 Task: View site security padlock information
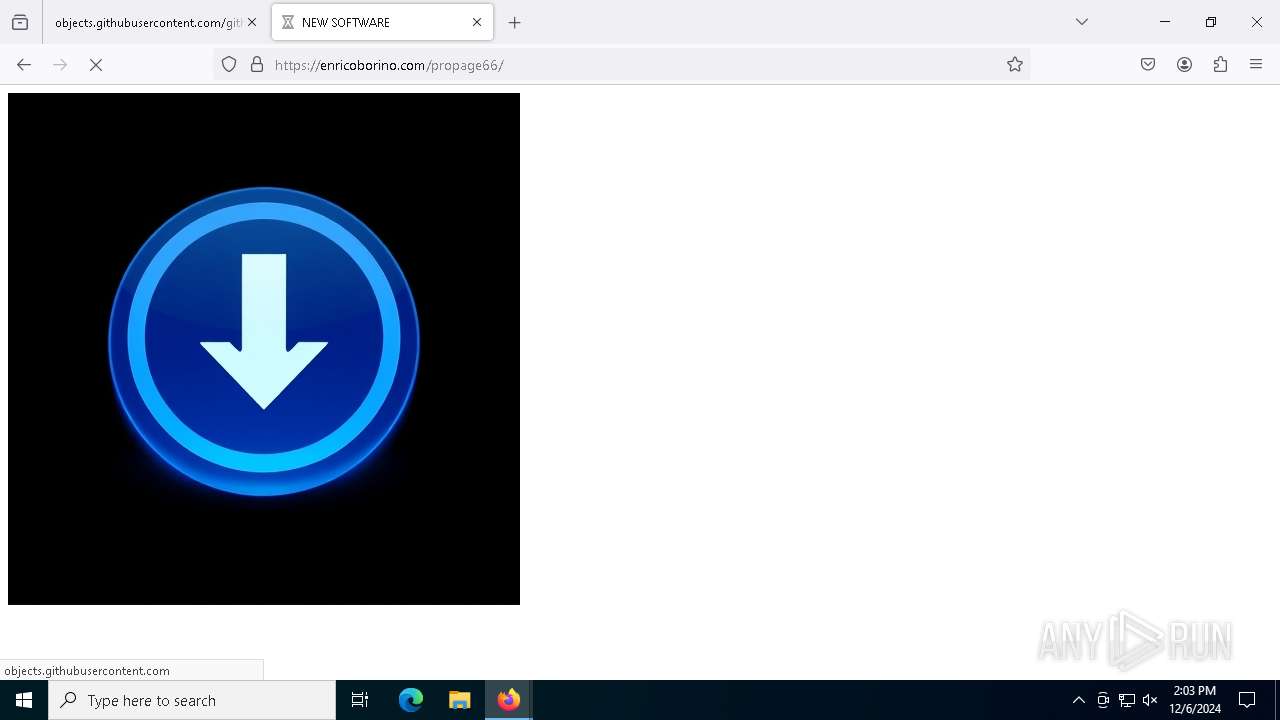click(257, 65)
